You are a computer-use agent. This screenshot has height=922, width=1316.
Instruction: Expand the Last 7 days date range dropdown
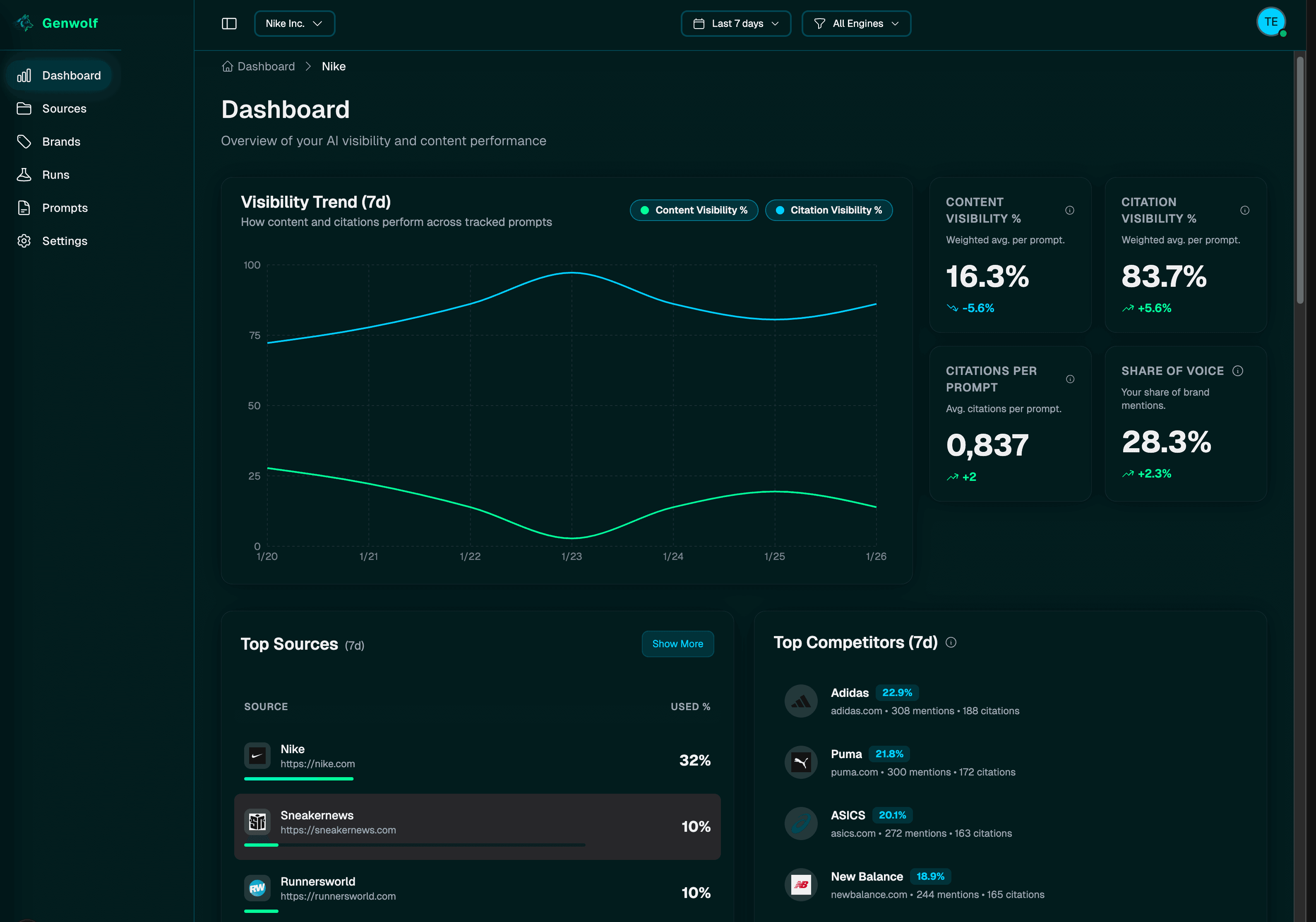click(x=735, y=23)
